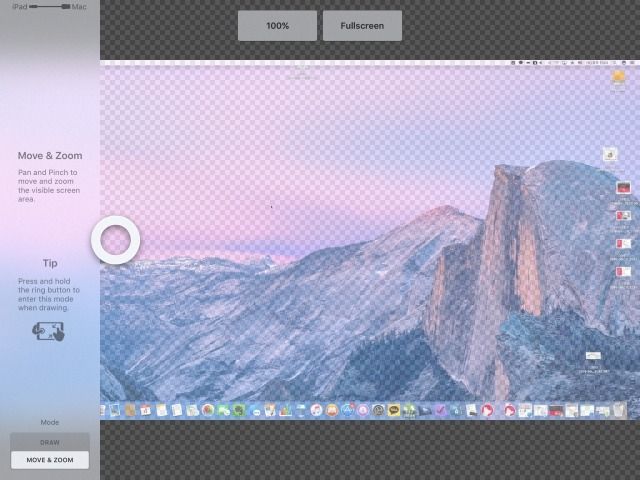Screen dimensions: 640x480
Task: Open the green Evernote elephant icon
Action: pos(239,410)
